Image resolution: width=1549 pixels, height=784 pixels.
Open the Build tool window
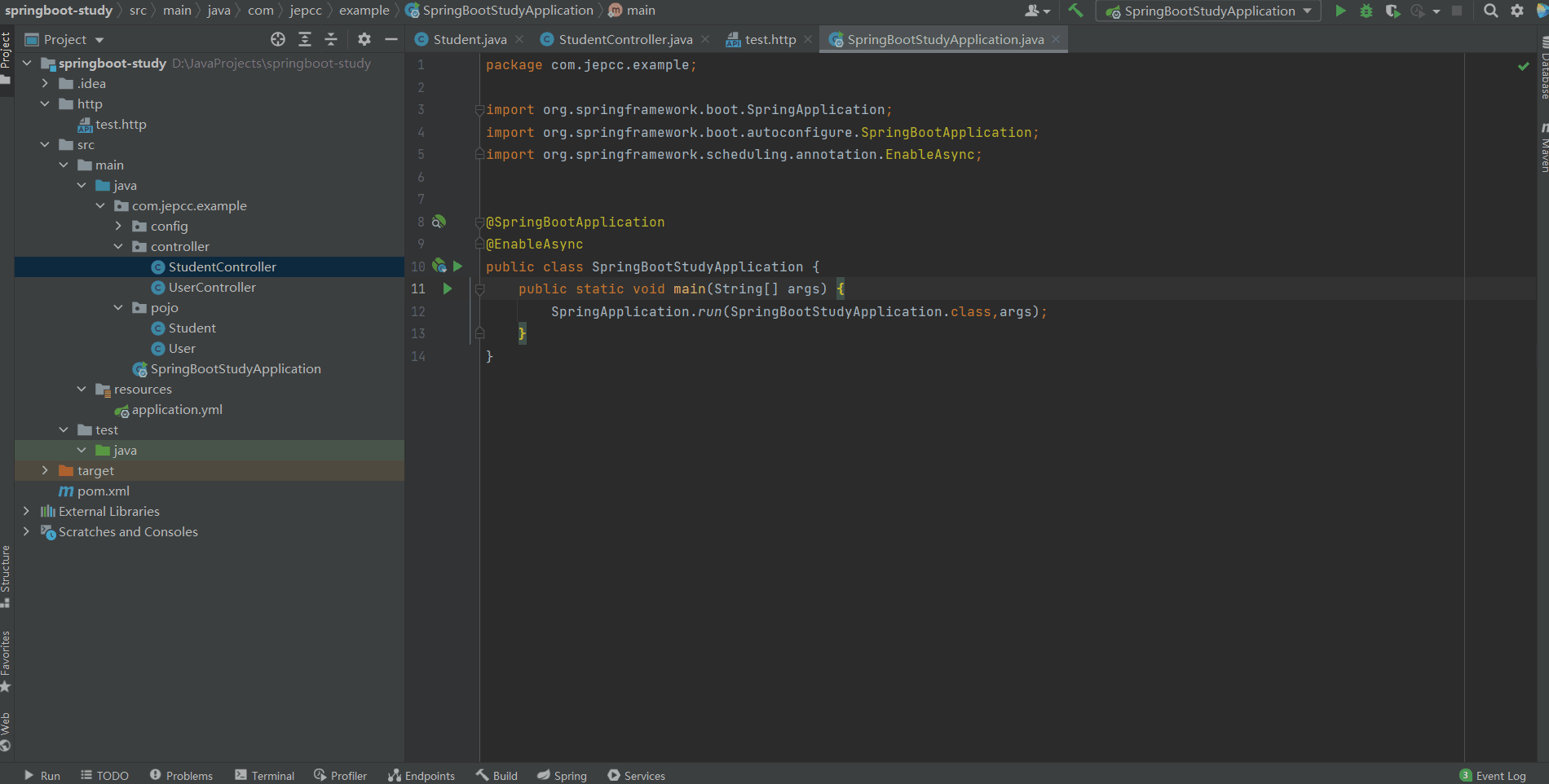click(x=496, y=776)
